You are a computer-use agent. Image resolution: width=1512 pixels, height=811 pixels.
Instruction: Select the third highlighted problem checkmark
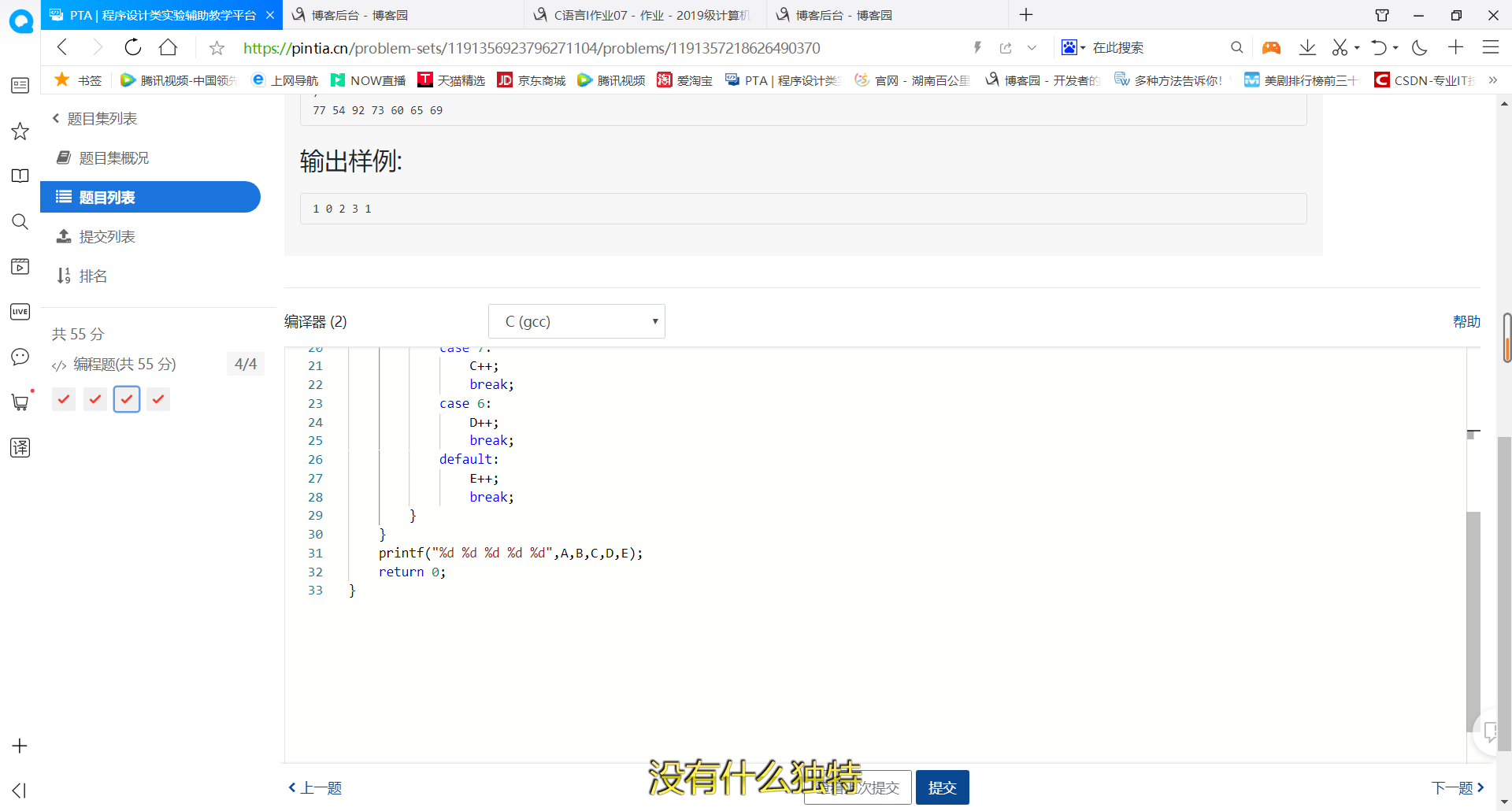127,399
